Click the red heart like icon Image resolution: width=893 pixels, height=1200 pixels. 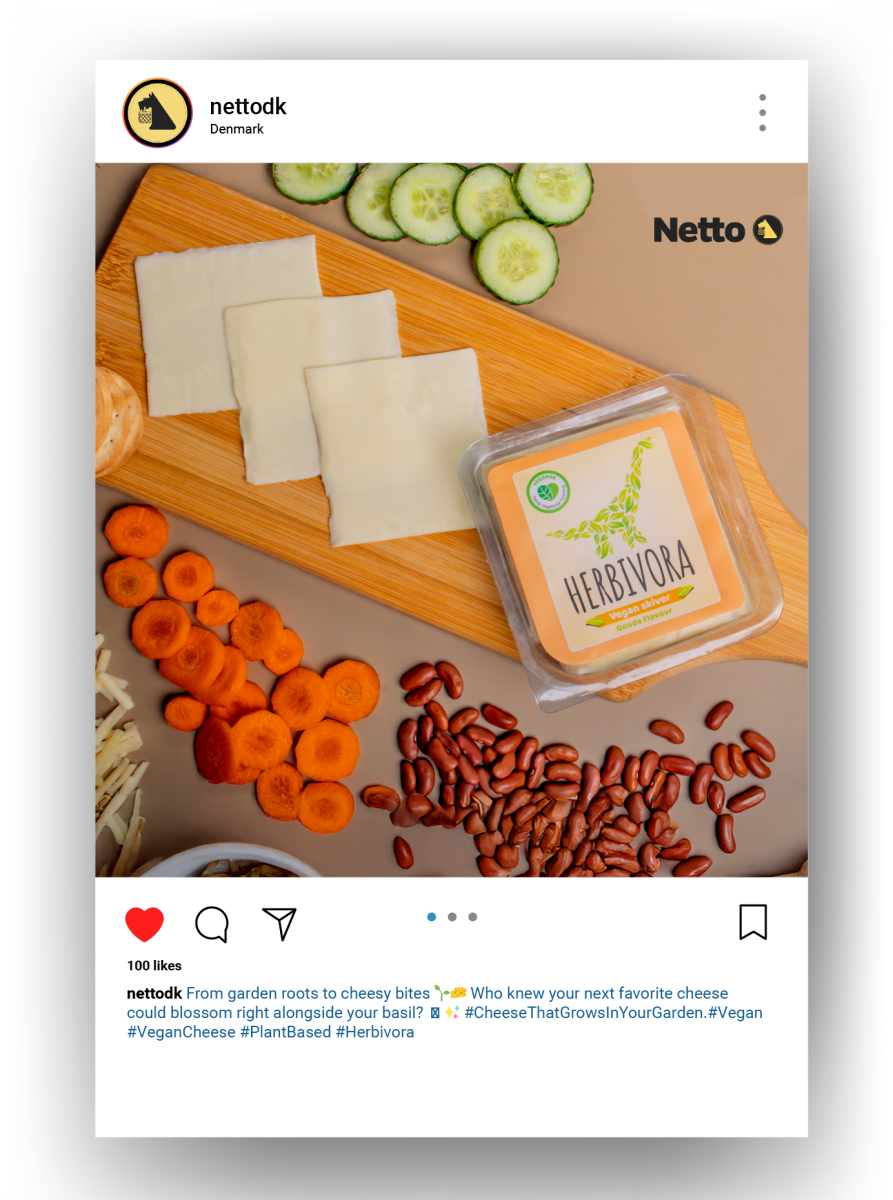click(144, 924)
